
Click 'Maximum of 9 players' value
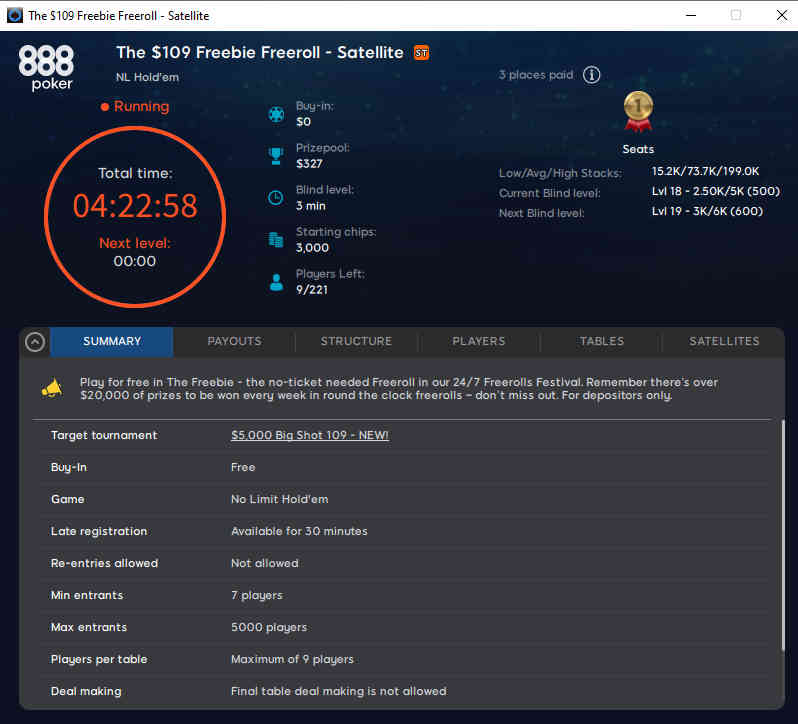tap(292, 659)
